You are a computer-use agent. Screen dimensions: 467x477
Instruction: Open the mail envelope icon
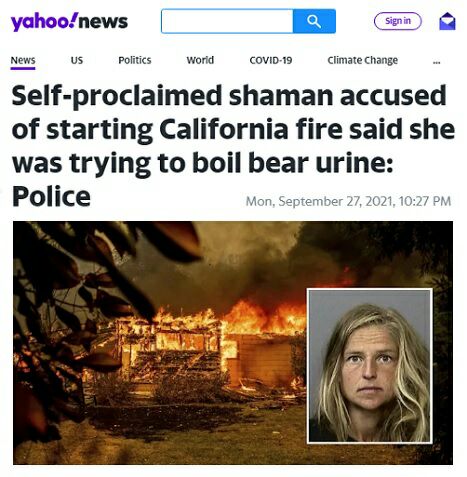(x=447, y=21)
